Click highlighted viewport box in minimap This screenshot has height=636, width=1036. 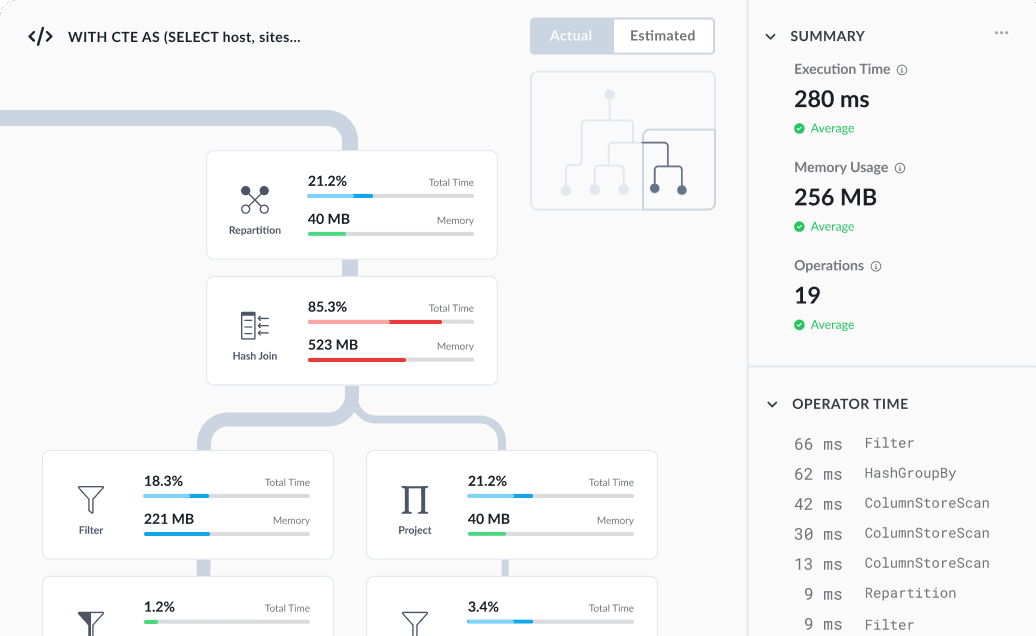pyautogui.click(x=679, y=169)
